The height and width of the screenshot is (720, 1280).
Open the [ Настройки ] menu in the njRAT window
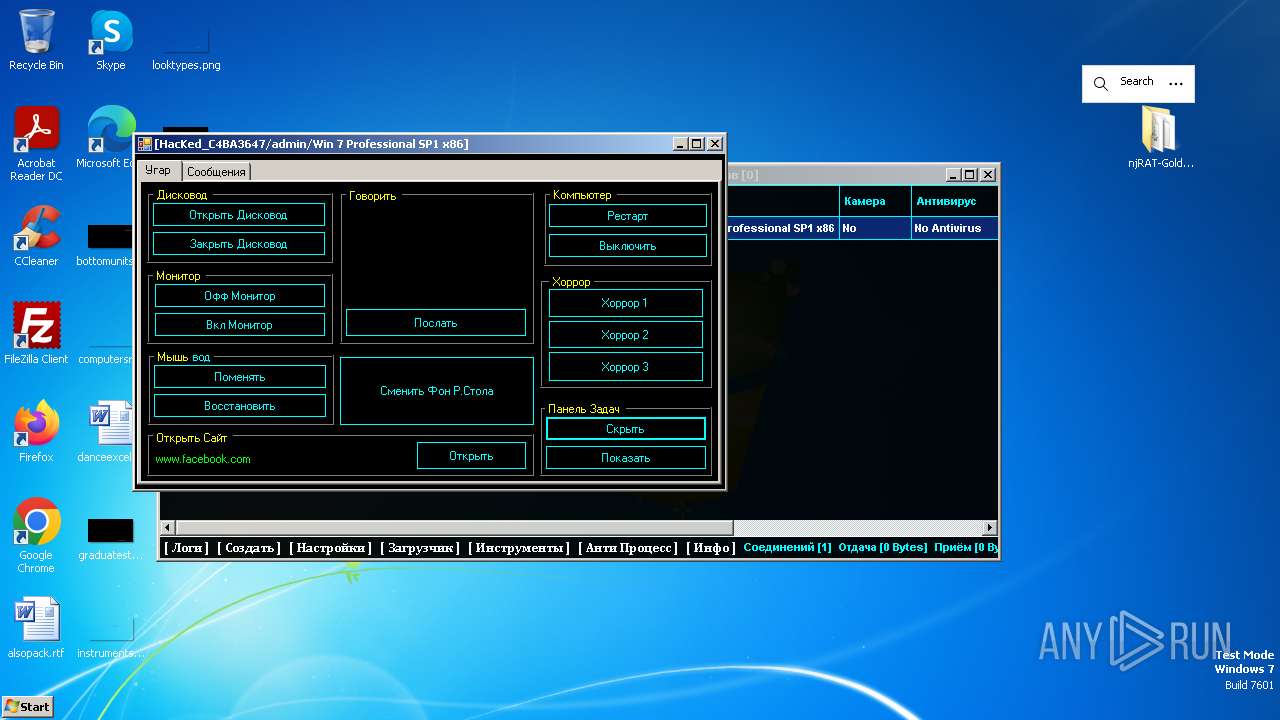330,548
